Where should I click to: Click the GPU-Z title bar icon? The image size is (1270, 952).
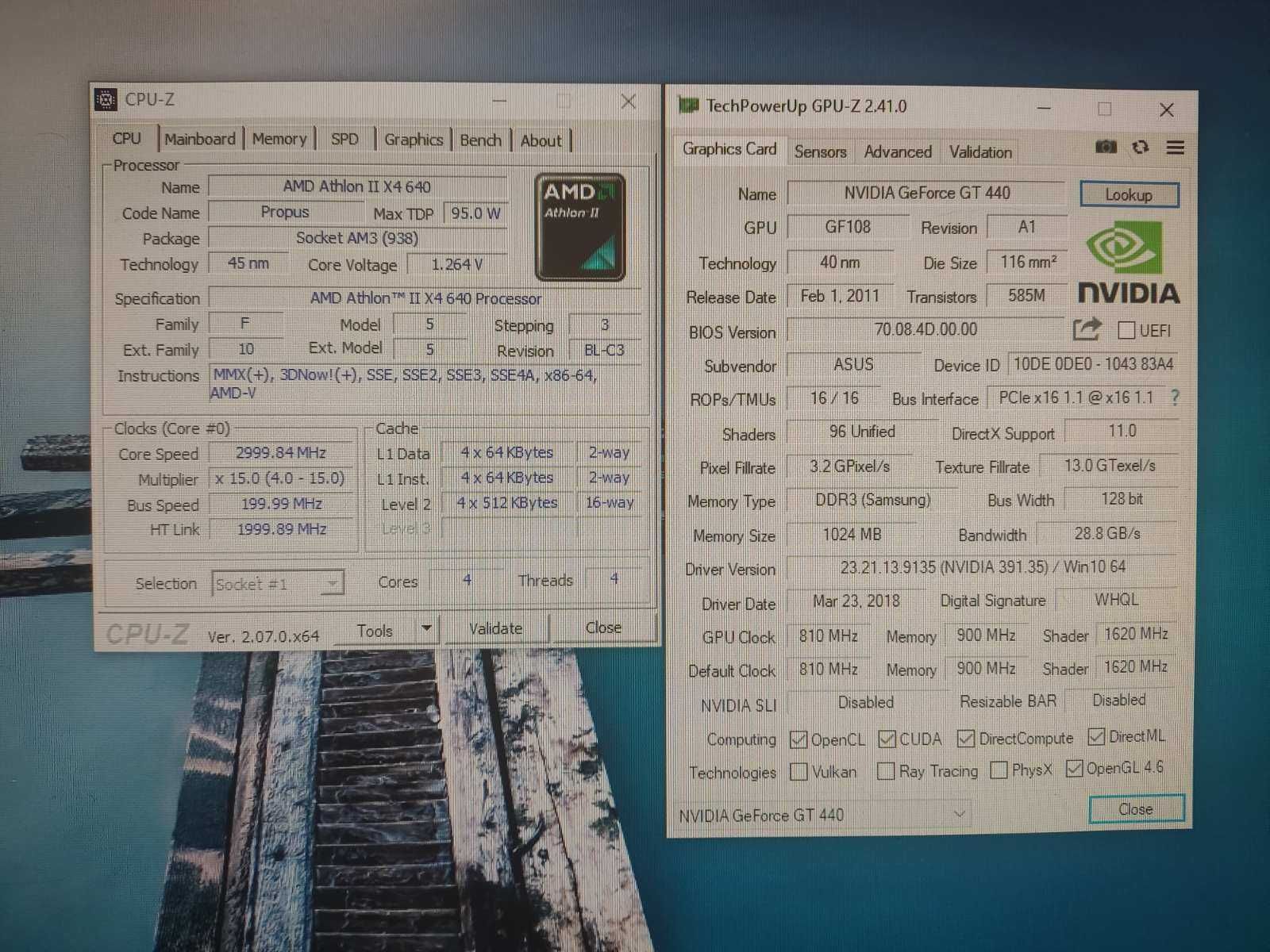tap(687, 106)
